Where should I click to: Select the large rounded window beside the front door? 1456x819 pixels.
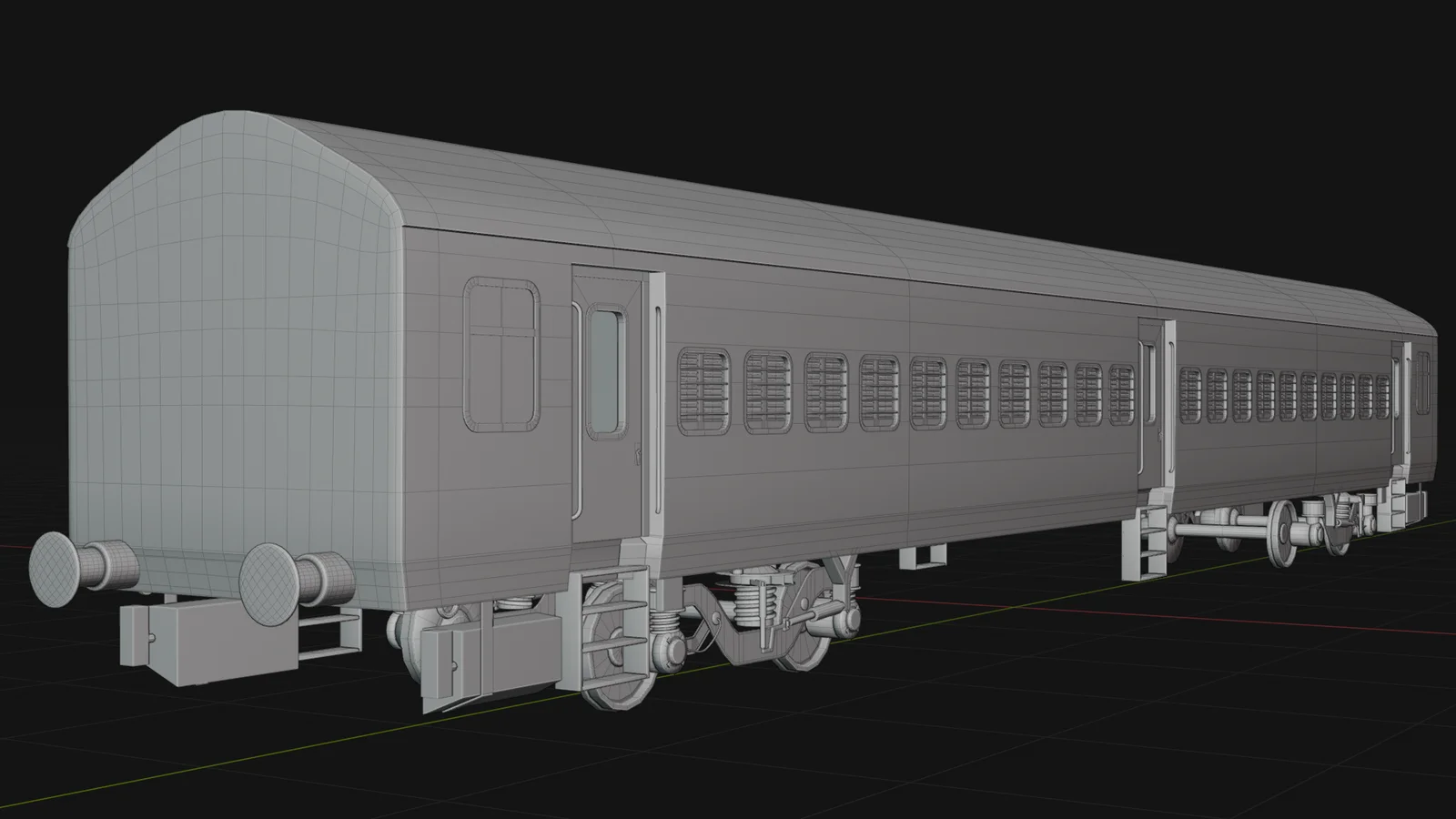[x=501, y=354]
